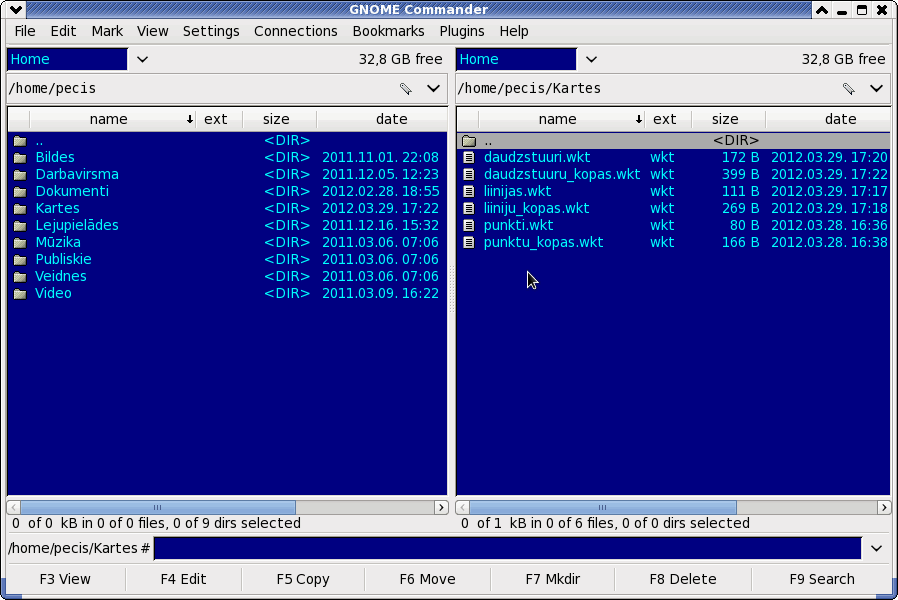The width and height of the screenshot is (898, 600).
Task: Sort right pane by date column header
Action: pos(828,119)
